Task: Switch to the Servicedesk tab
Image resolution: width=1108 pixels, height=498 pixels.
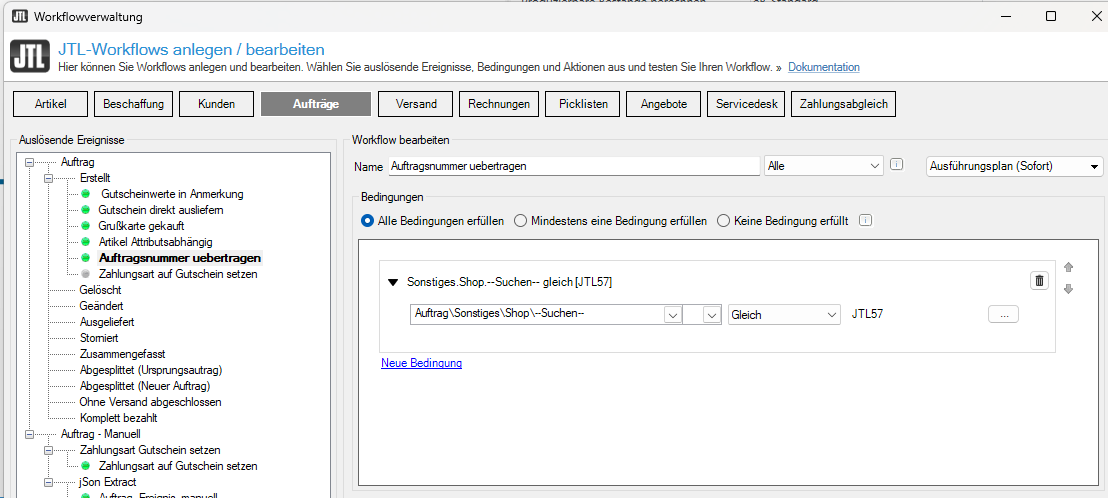Action: 746,104
